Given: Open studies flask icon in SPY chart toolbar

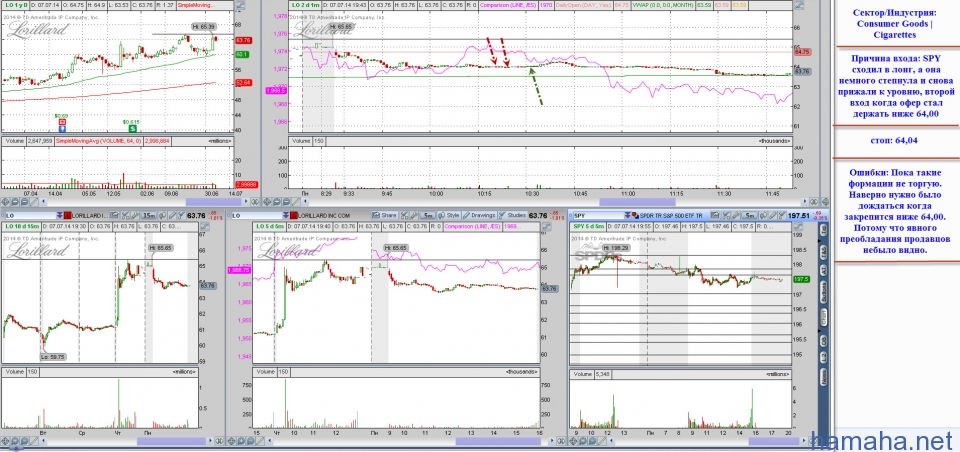Looking at the screenshot, I should (x=781, y=215).
